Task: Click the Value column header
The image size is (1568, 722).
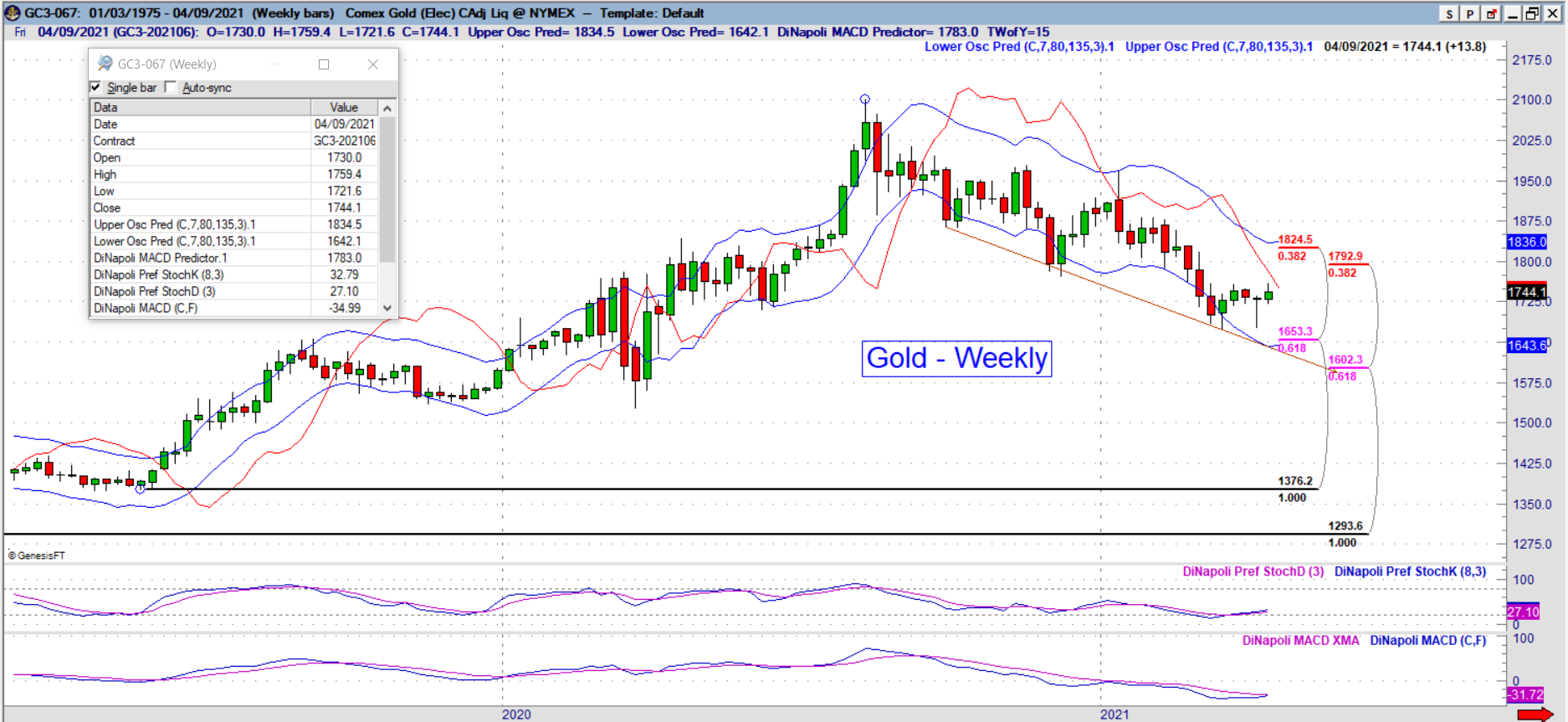Action: point(344,107)
